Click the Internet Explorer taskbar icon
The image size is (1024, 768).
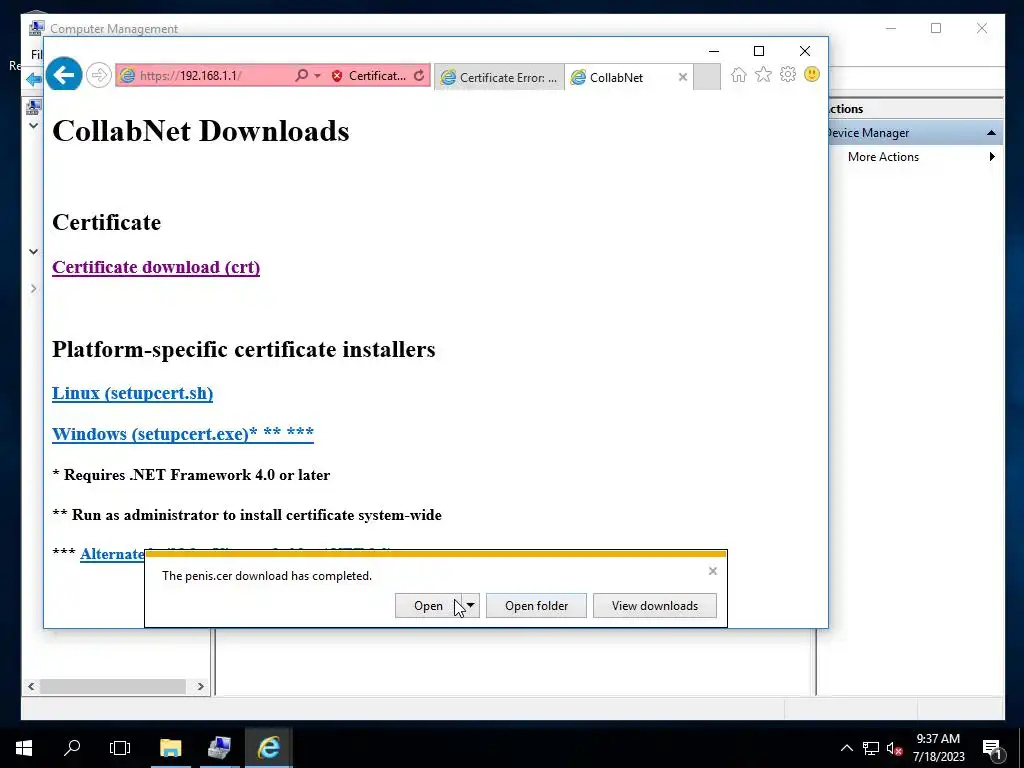(268, 748)
